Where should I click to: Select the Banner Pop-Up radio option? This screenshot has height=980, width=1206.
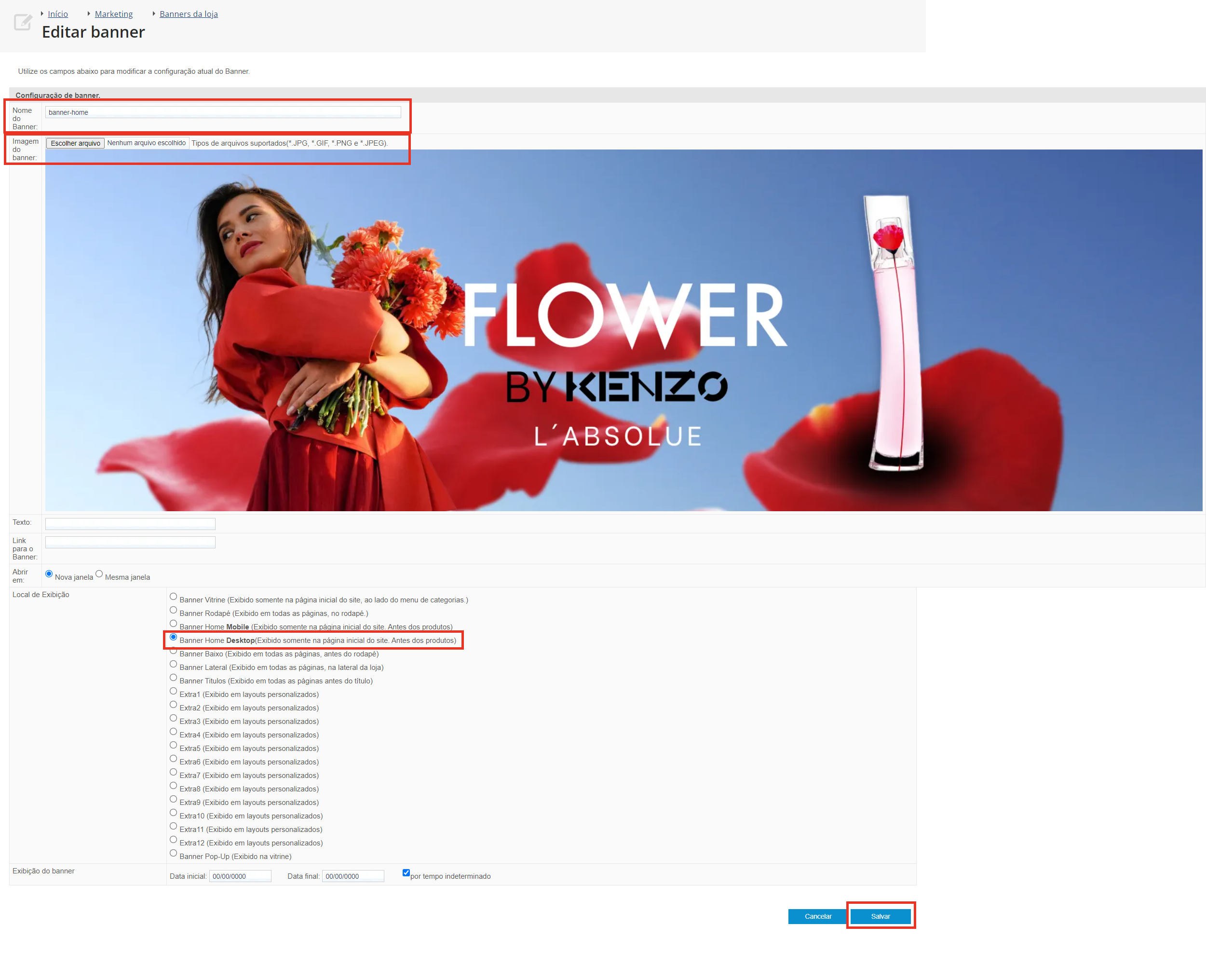(173, 854)
